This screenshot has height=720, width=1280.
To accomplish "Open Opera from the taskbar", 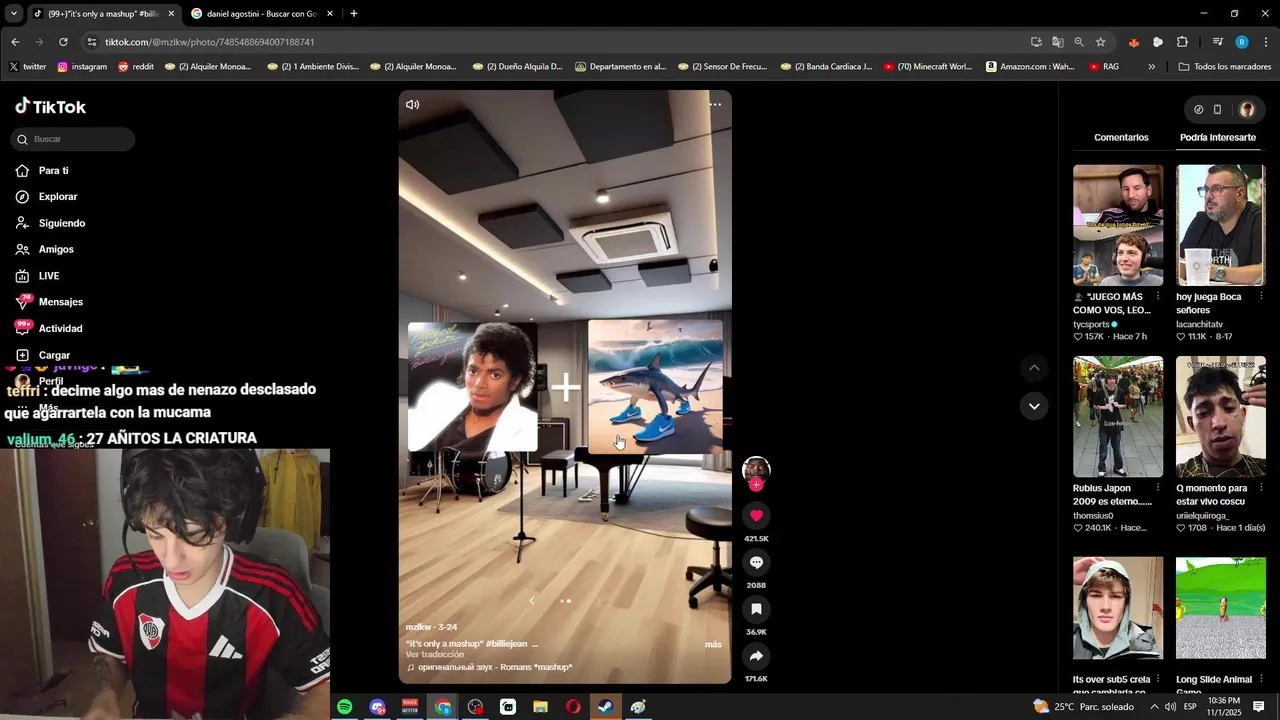I will 573,707.
